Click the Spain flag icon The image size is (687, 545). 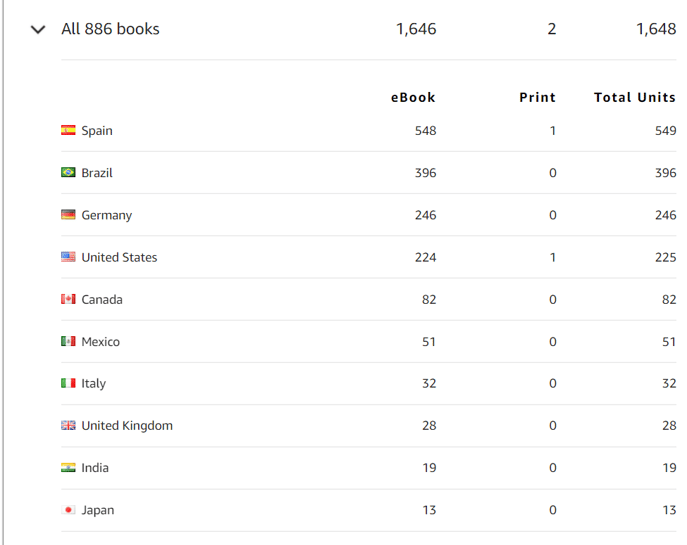(68, 130)
